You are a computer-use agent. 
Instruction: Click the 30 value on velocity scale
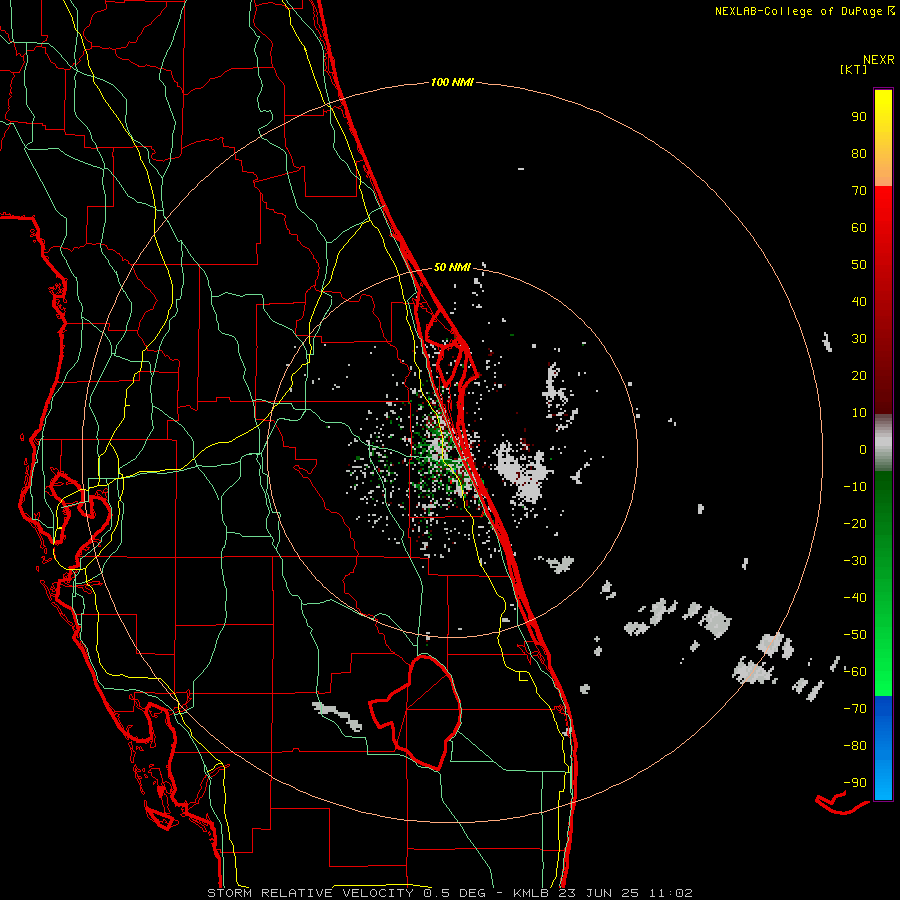click(x=859, y=339)
